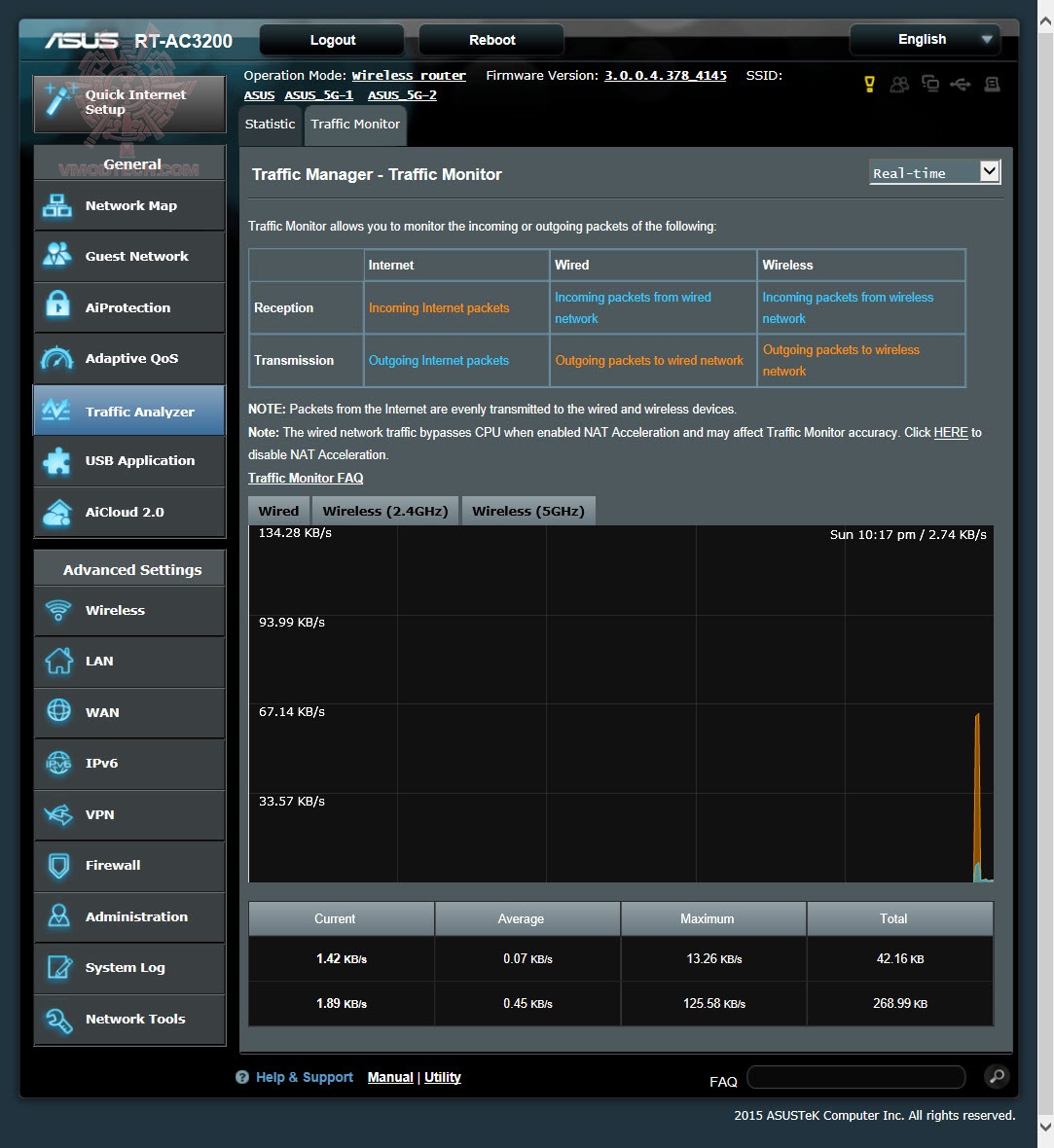Click the Network Map icon
The width and height of the screenshot is (1054, 1148).
pos(57,205)
